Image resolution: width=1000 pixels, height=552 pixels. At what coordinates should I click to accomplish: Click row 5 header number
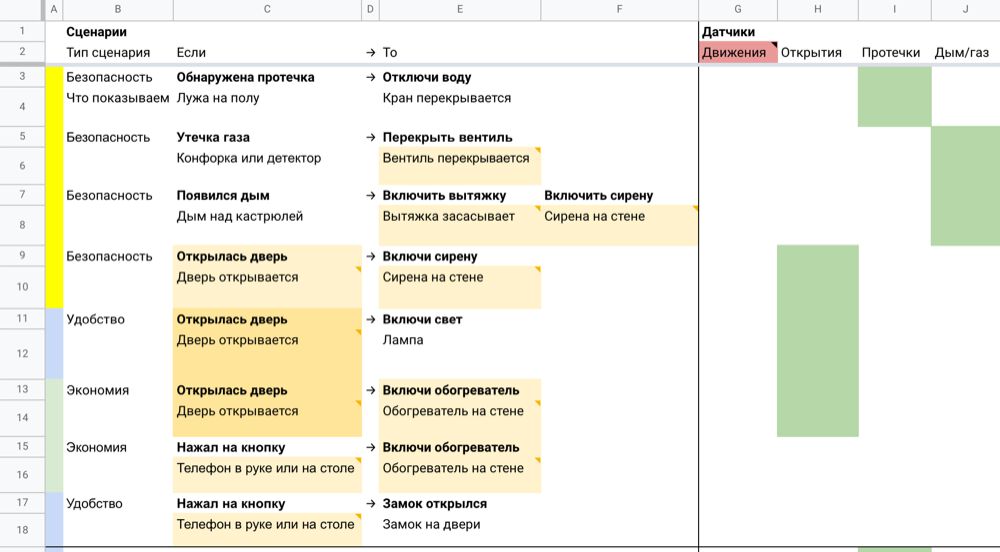[22, 137]
